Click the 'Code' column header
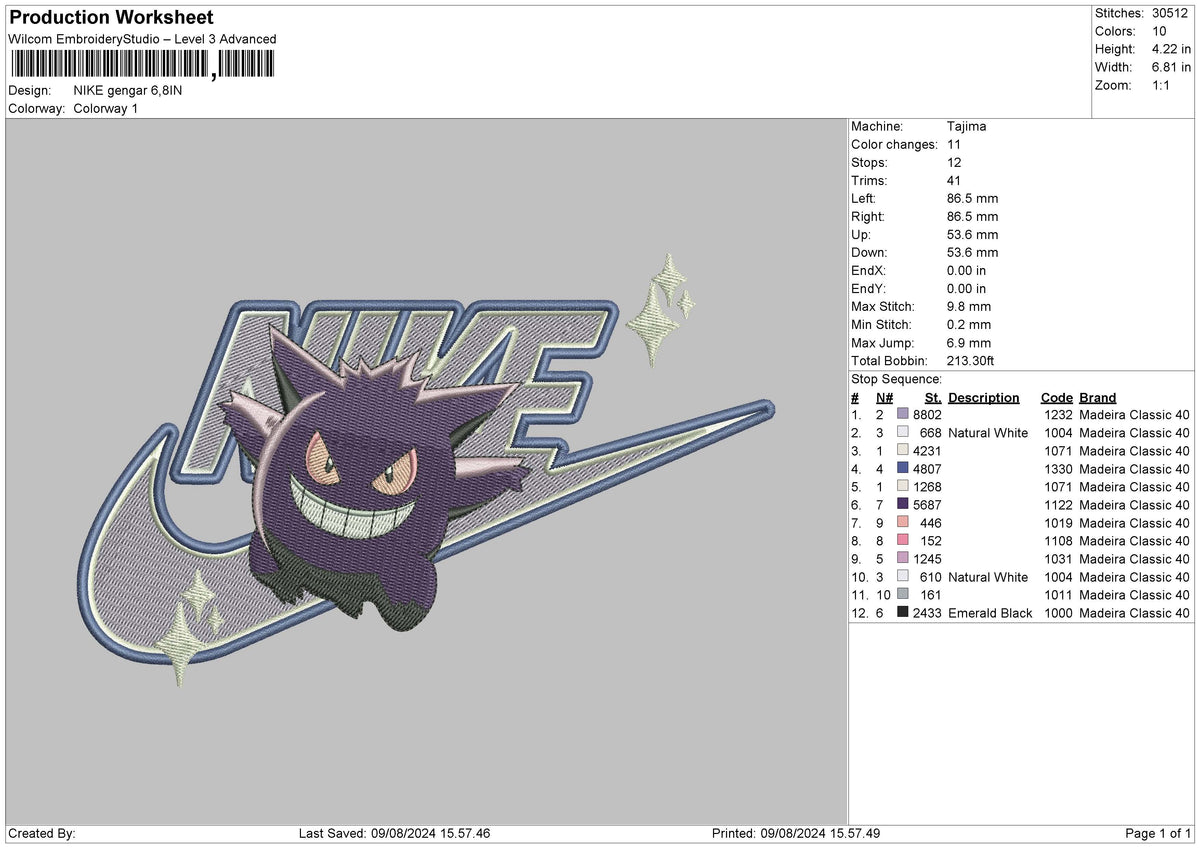1200x848 pixels. pyautogui.click(x=1056, y=398)
